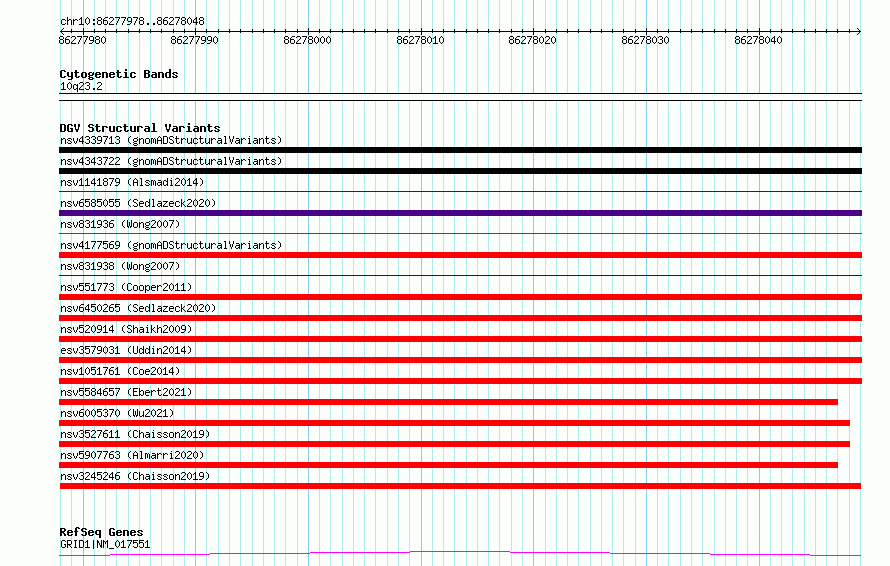Click the red bar for nsv6450265
This screenshot has height=566, width=890.
click(x=460, y=318)
